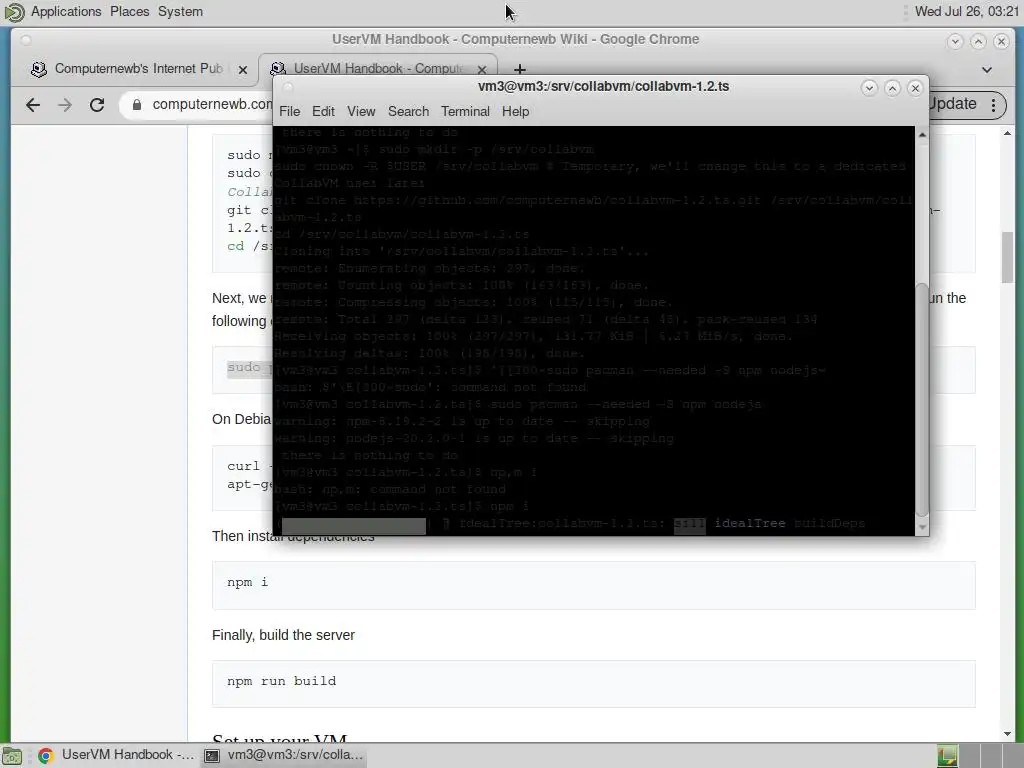Click the terminal title vm3@vm3 path
The width and height of the screenshot is (1024, 768).
pyautogui.click(x=603, y=86)
